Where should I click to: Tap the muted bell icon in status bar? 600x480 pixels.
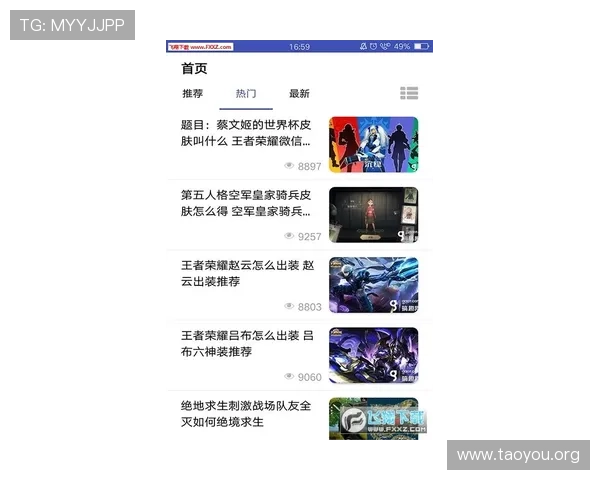tap(363, 46)
